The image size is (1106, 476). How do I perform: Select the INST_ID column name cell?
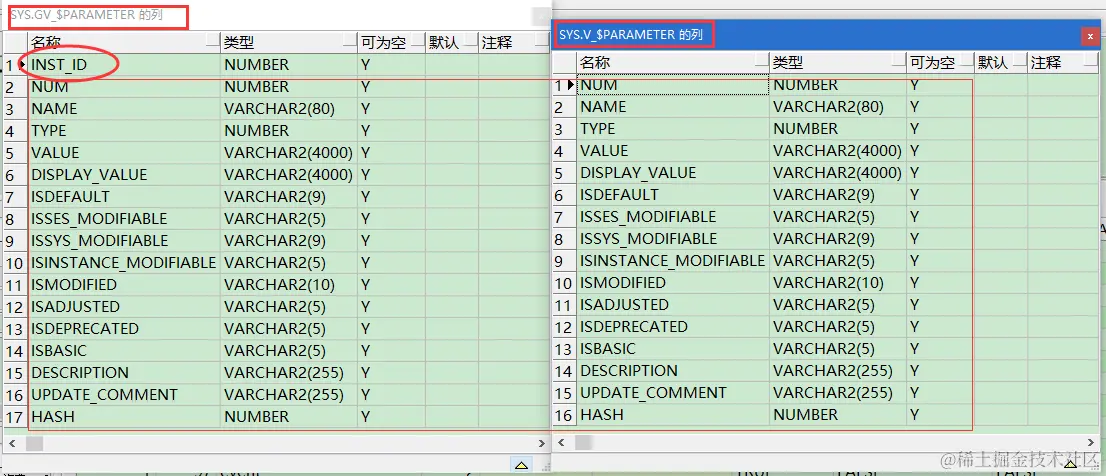124,65
